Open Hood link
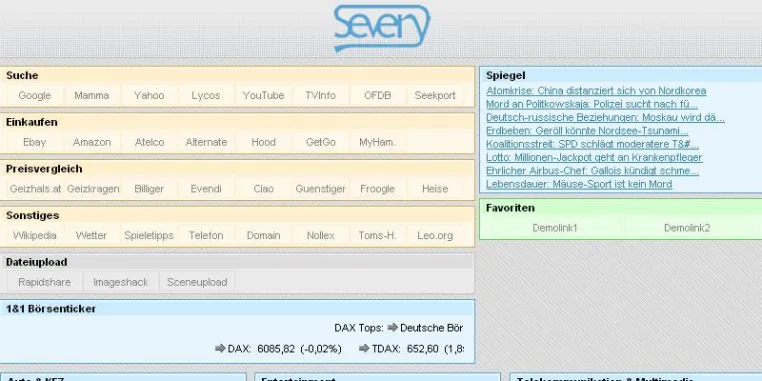Viewport: 762px width, 381px height. 263,142
